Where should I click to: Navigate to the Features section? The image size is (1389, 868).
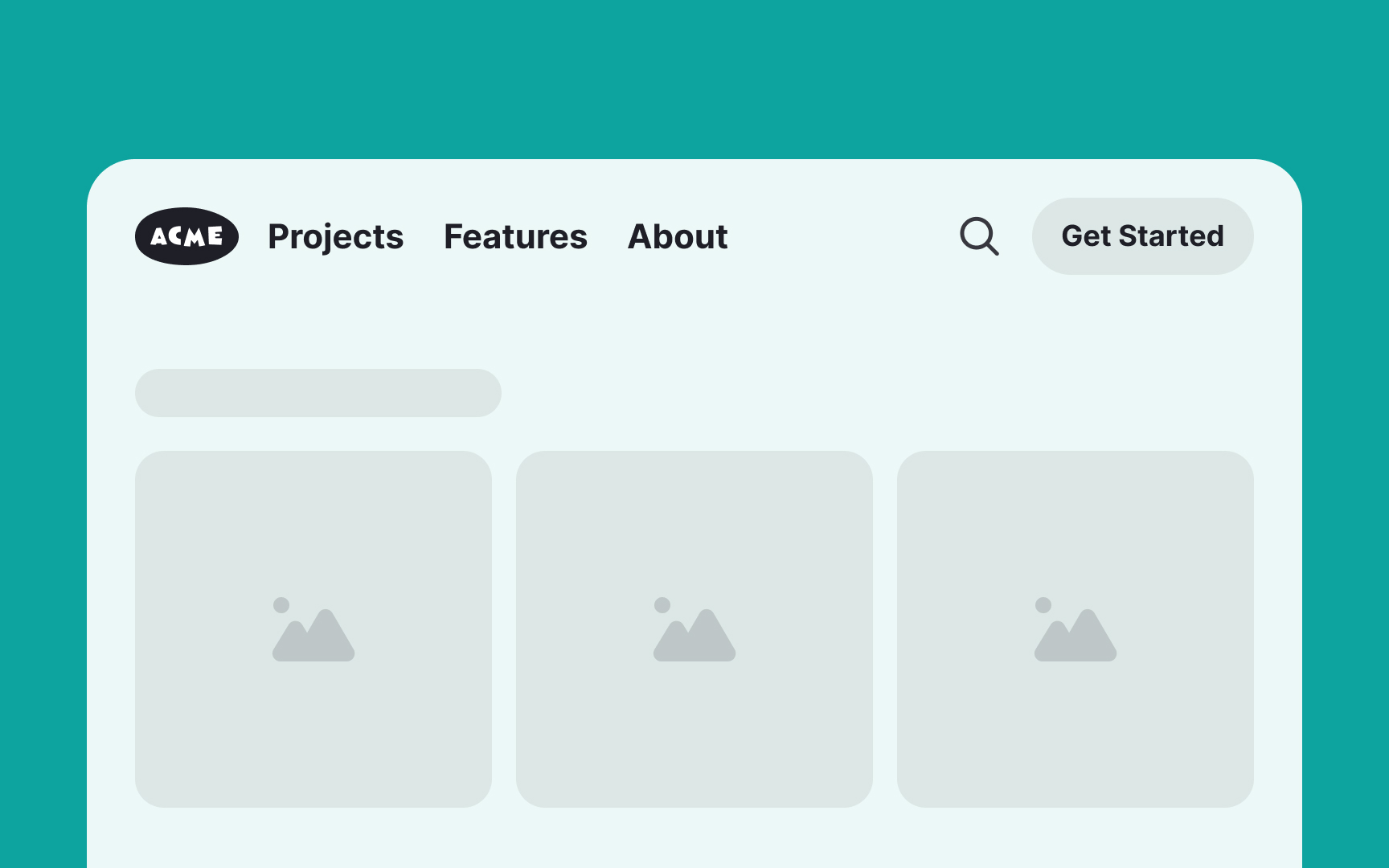515,236
